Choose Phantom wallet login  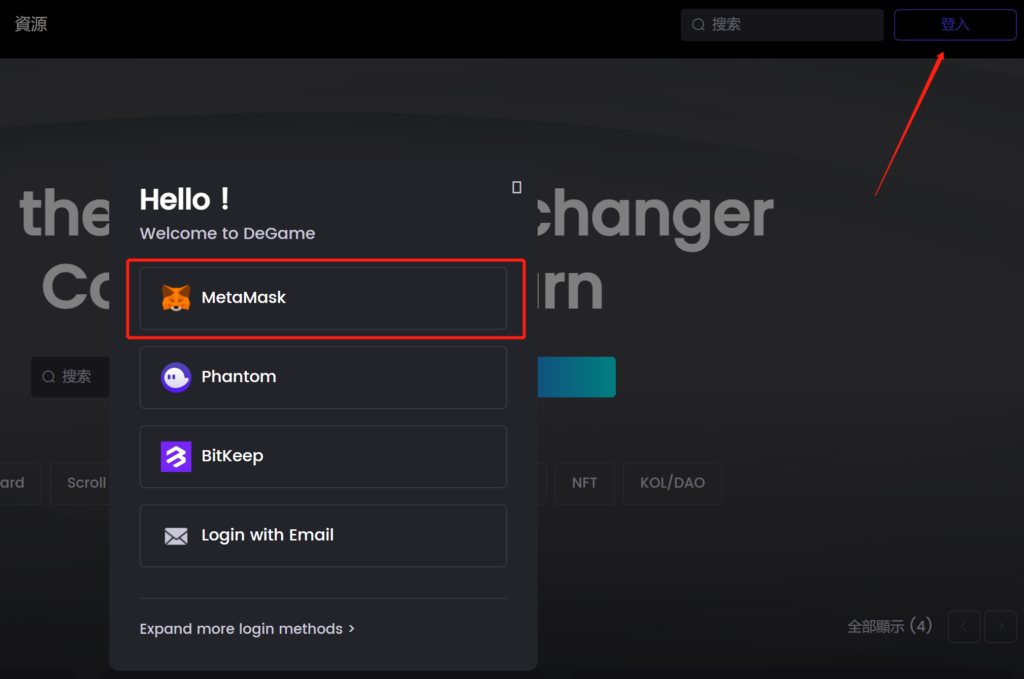pos(323,377)
